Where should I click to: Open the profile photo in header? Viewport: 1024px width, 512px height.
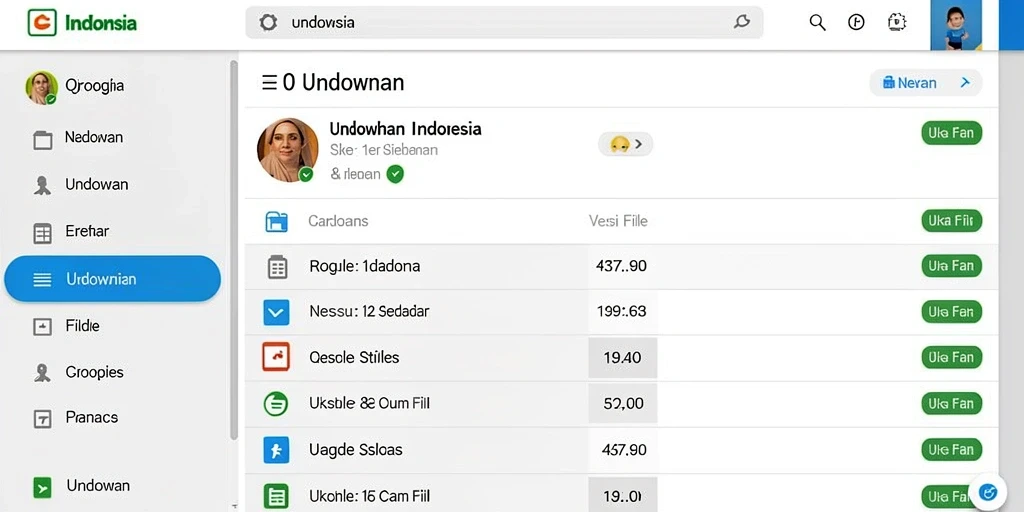coord(956,25)
